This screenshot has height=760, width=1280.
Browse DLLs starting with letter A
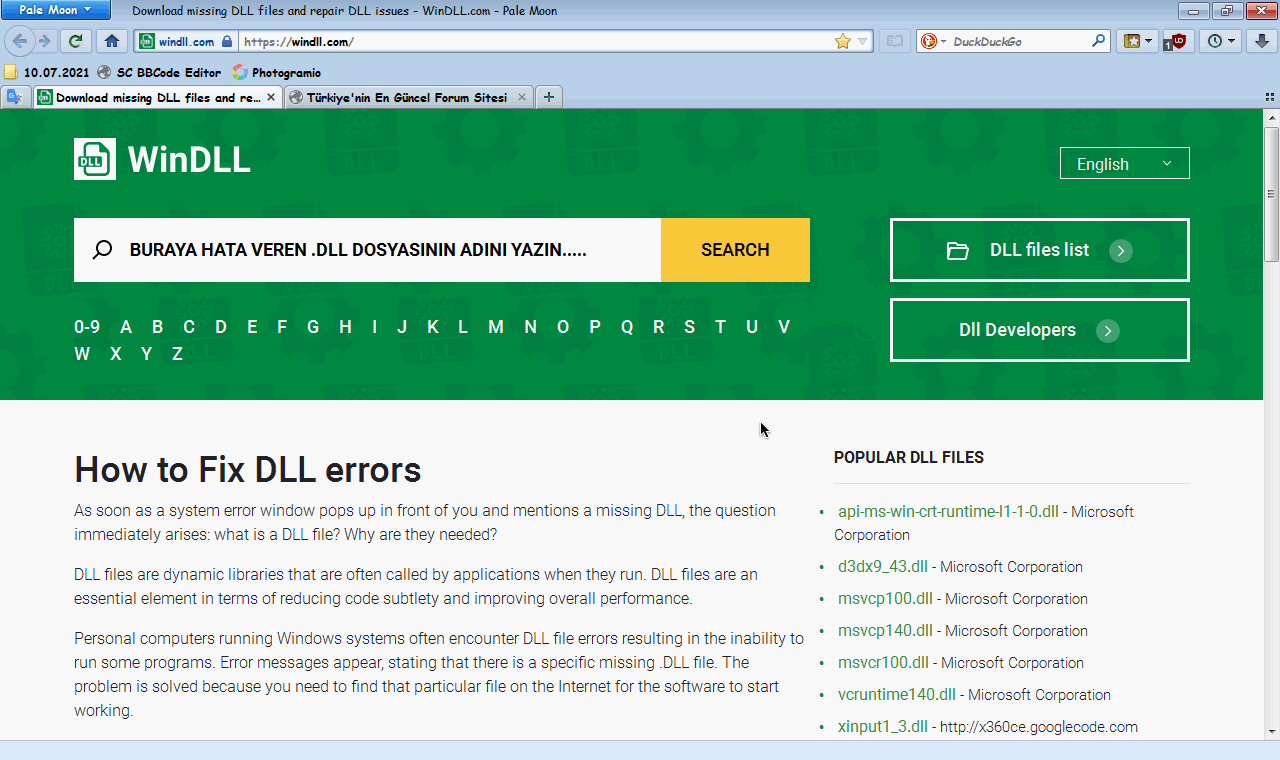(126, 327)
